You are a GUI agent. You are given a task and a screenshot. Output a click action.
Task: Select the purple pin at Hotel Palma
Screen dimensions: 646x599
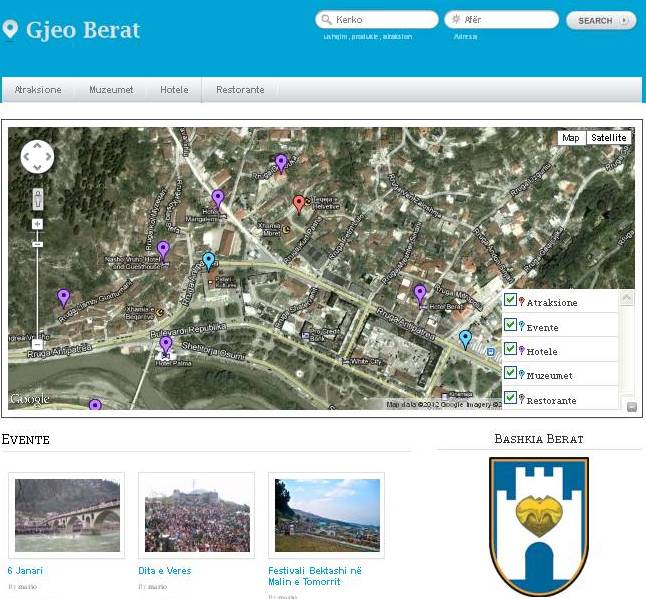point(166,345)
